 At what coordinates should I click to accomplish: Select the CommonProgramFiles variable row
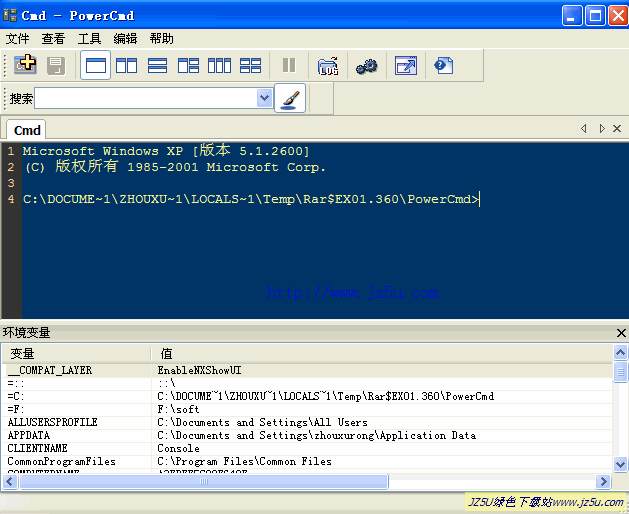(x=307, y=461)
